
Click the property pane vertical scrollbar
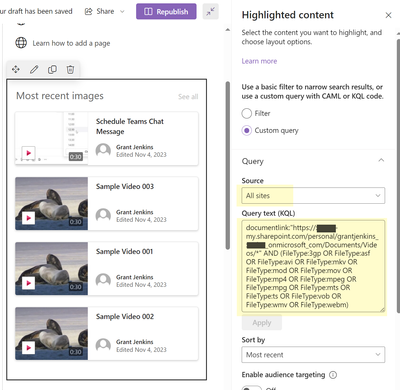point(398,175)
